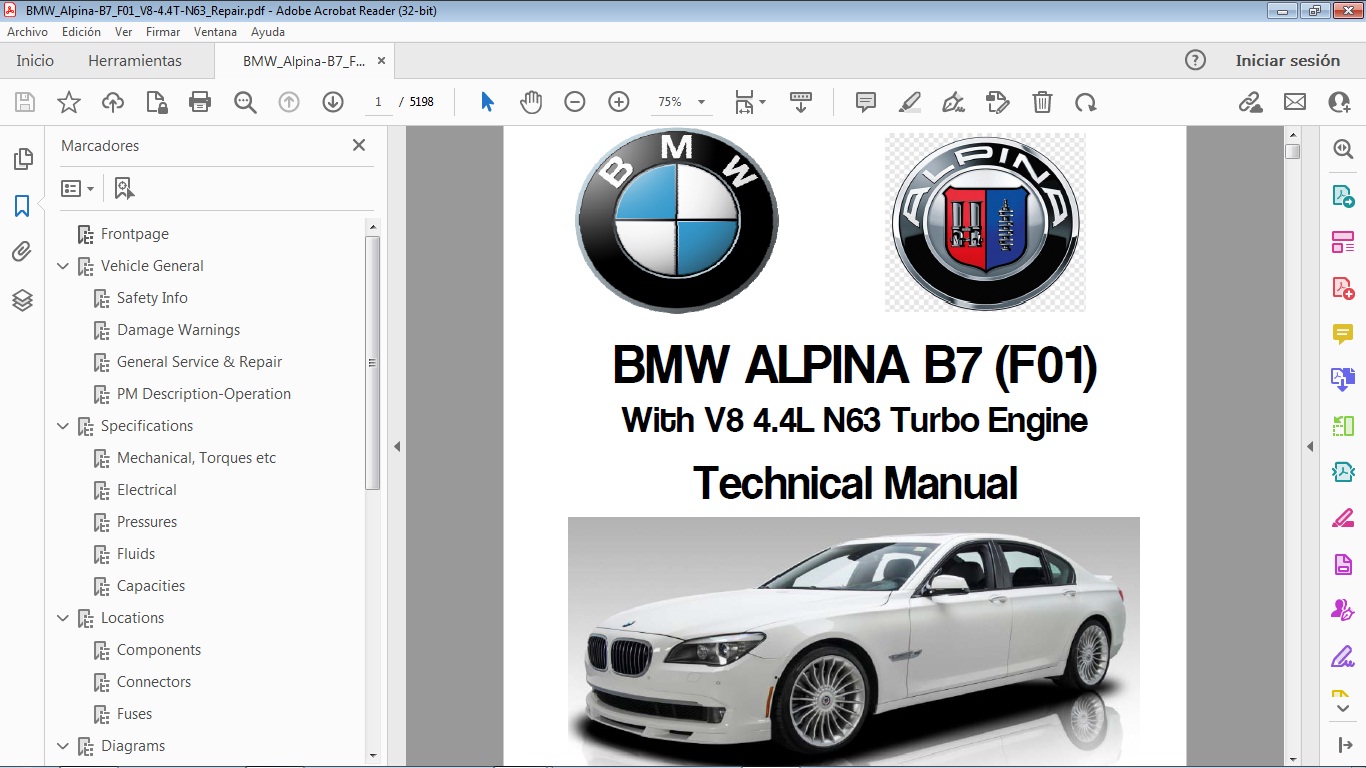This screenshot has width=1366, height=768.
Task: Click Iniciar sesión to log in
Action: coord(1288,60)
